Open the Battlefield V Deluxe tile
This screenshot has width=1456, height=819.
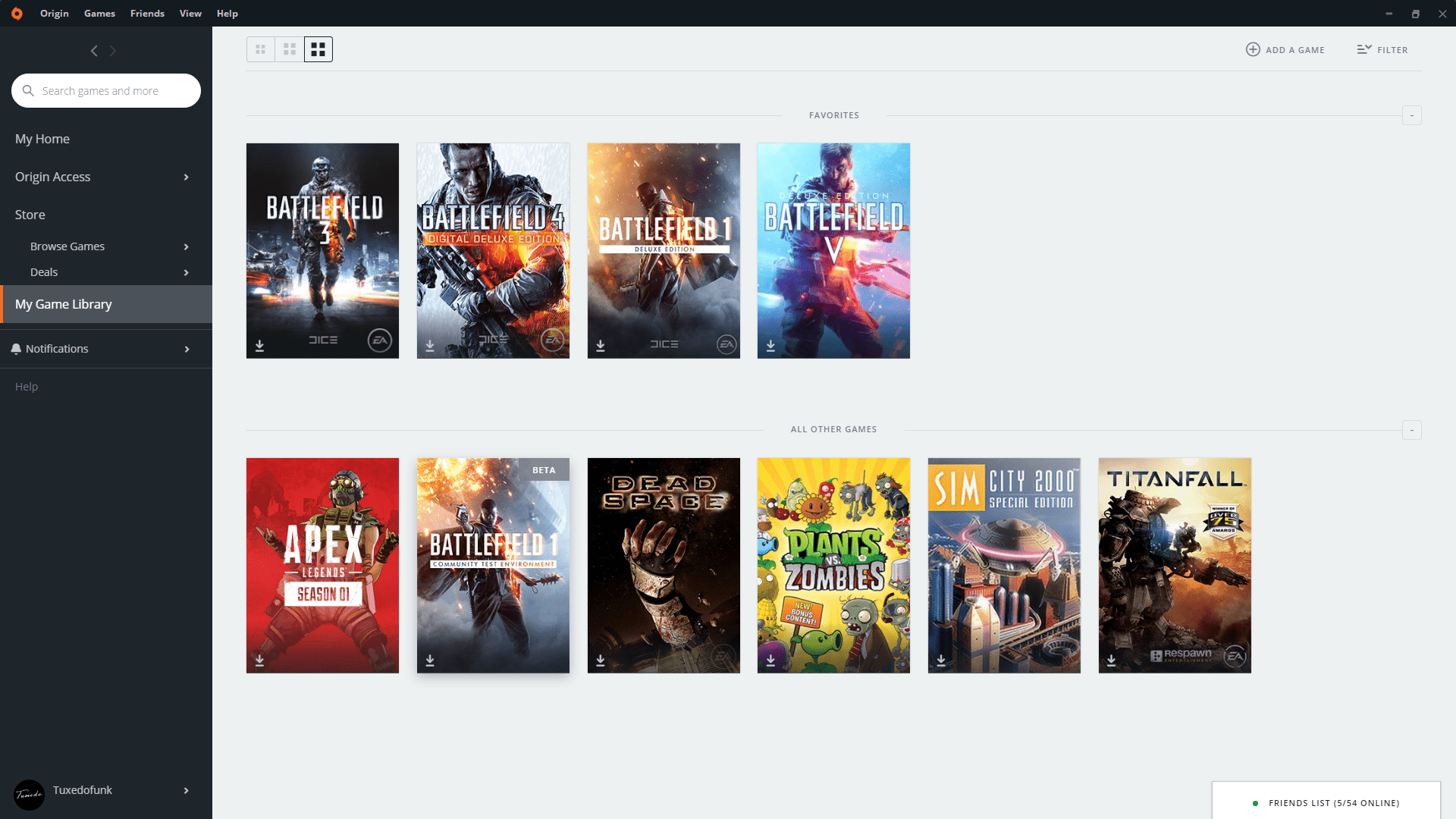coord(833,251)
